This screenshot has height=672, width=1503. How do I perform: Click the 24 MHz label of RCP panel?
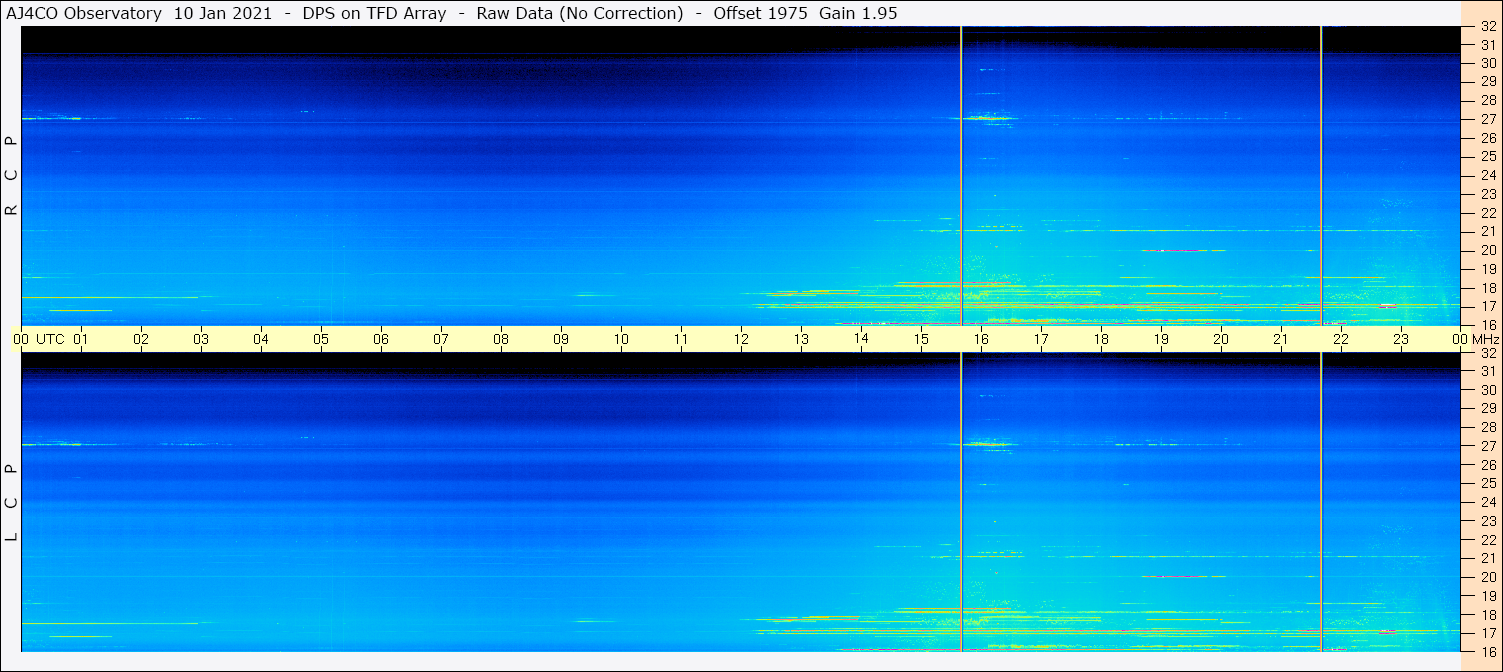pos(1487,175)
